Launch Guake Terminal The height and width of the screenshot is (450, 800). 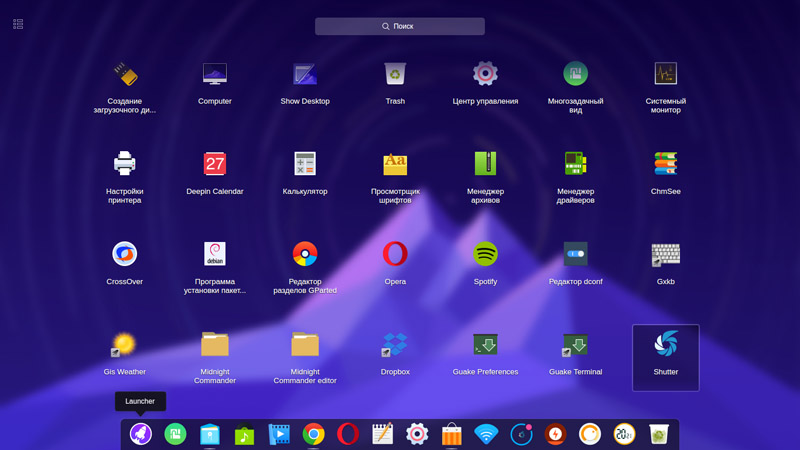(x=576, y=344)
